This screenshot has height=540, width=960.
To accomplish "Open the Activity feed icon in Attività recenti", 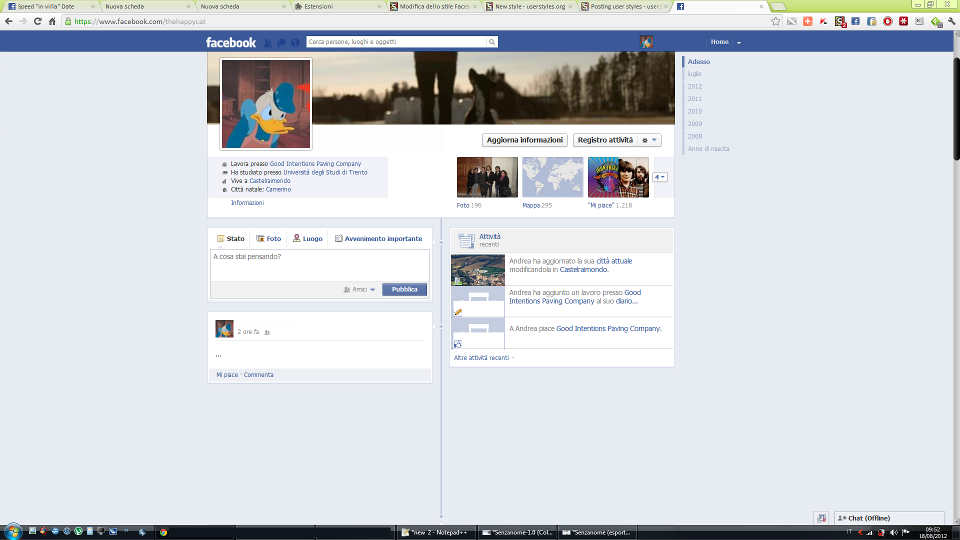I will (x=467, y=241).
